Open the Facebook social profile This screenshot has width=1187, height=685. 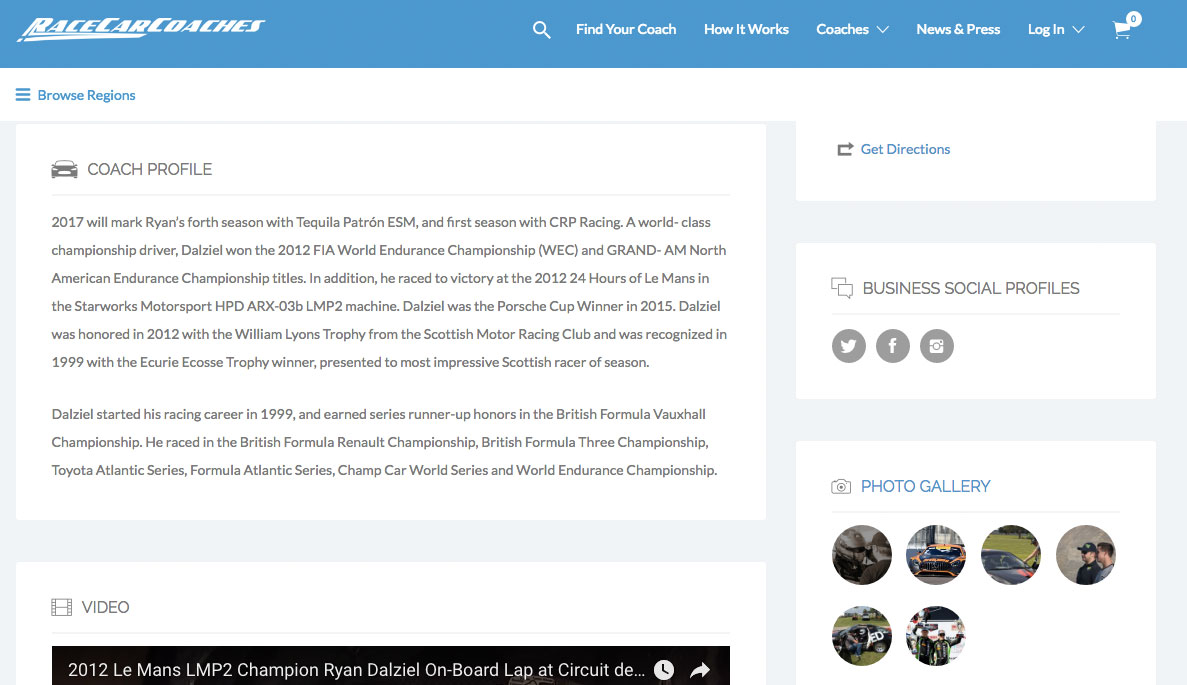tap(893, 346)
